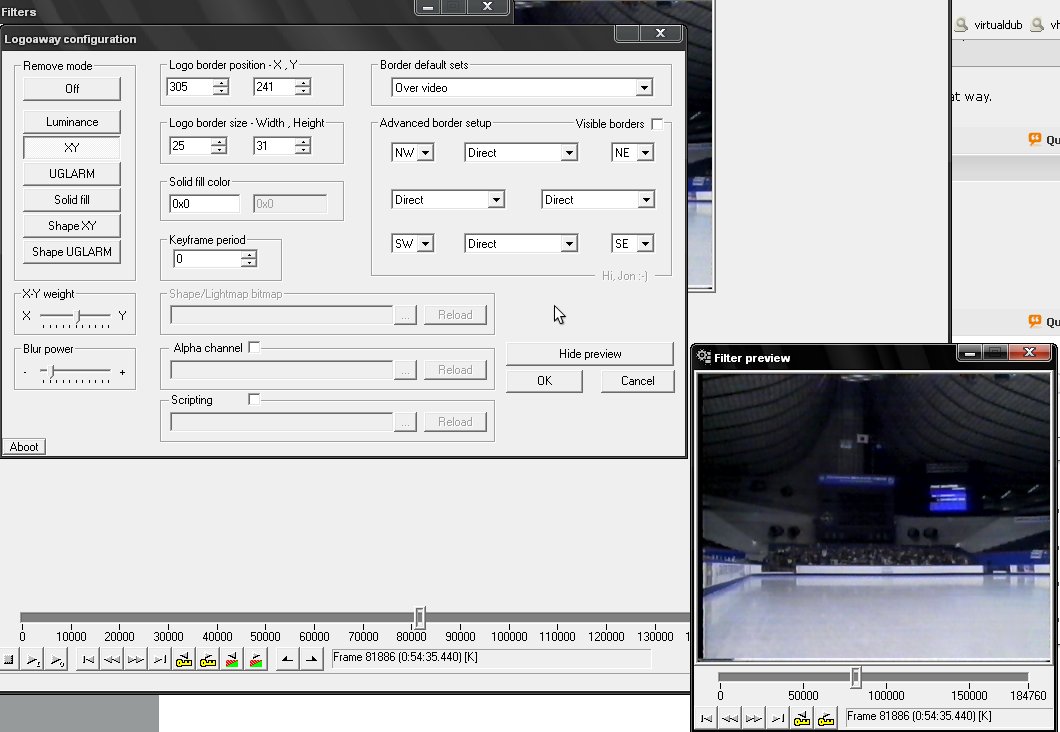Seek to next scene change in main toolbar
1060x732 pixels.
click(x=256, y=660)
